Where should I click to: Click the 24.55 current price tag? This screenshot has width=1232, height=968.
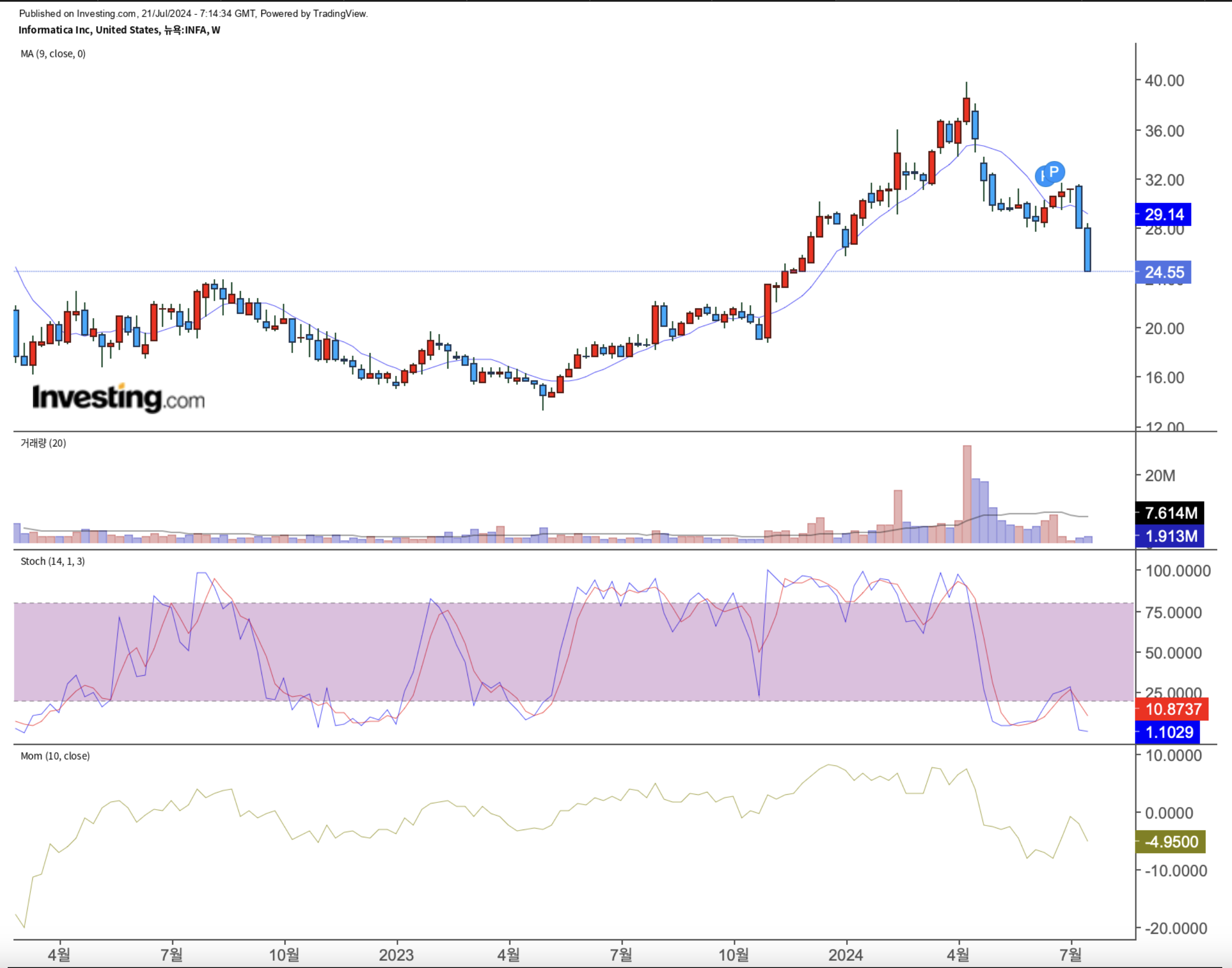click(1164, 273)
